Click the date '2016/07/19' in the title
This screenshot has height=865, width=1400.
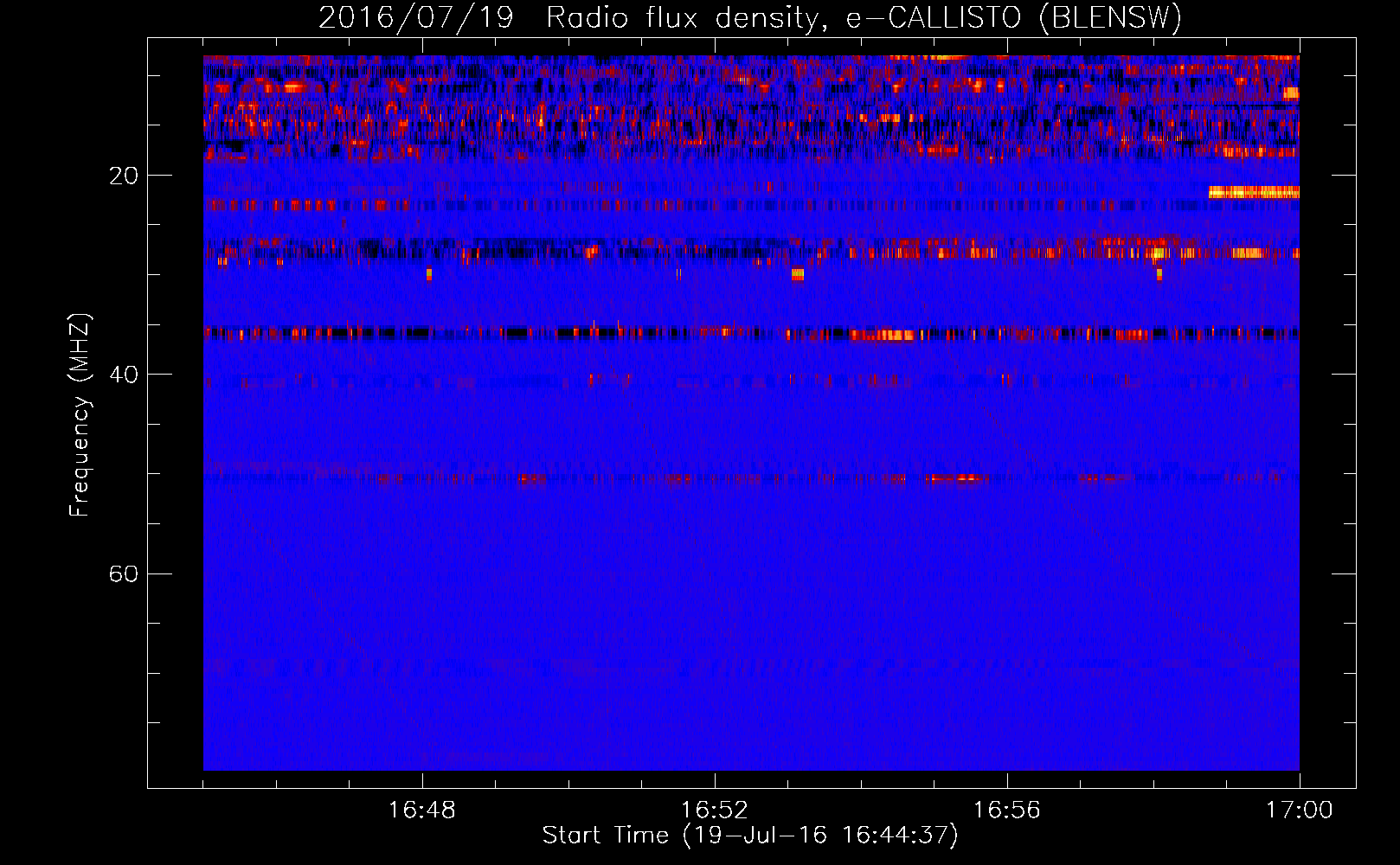[x=416, y=18]
